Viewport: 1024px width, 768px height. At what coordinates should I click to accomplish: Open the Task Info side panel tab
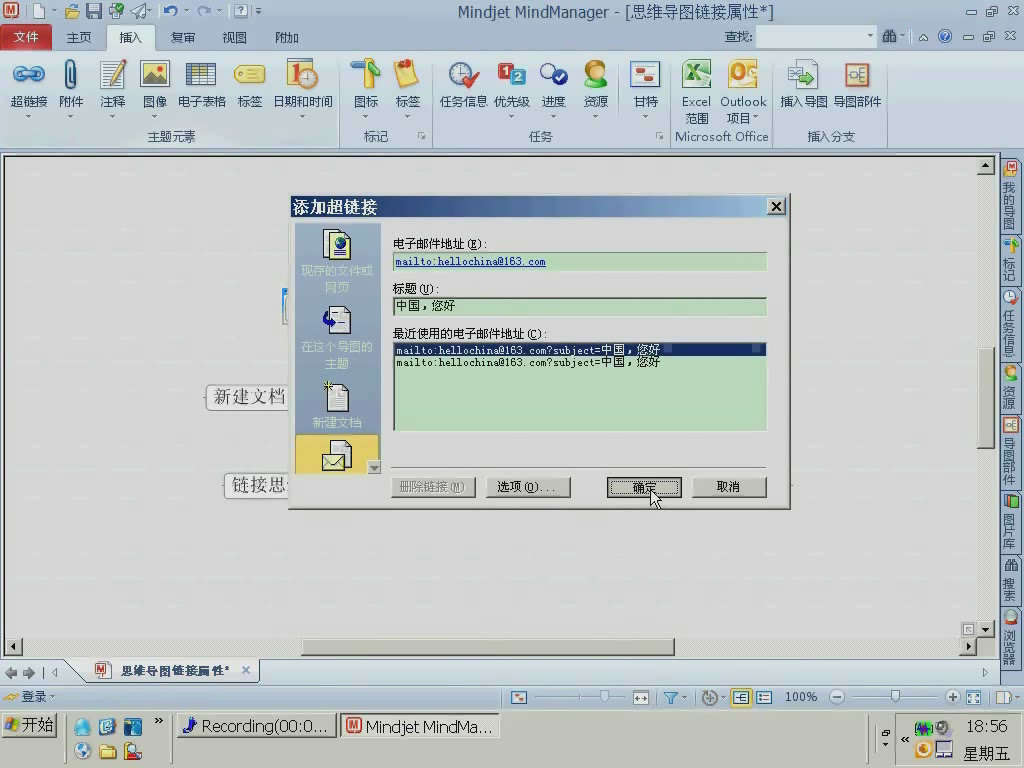pos(1010,324)
